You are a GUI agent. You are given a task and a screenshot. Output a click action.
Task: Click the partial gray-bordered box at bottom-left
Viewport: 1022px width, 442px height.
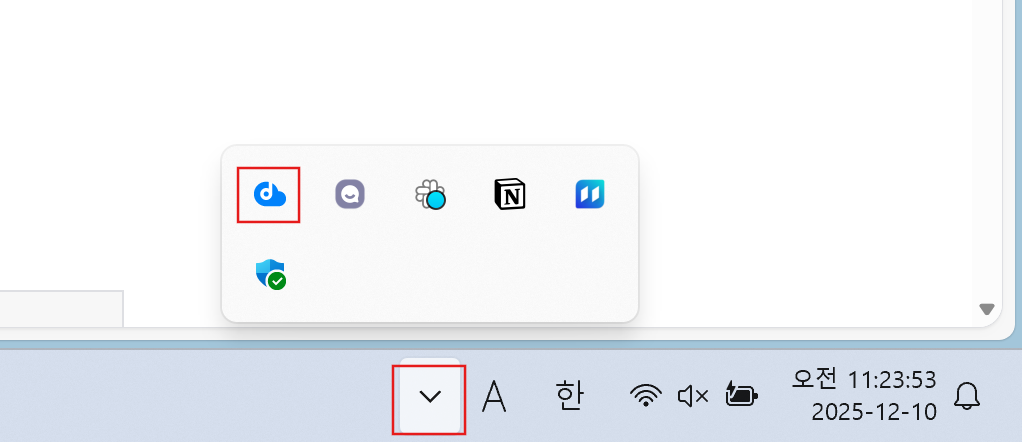click(61, 308)
